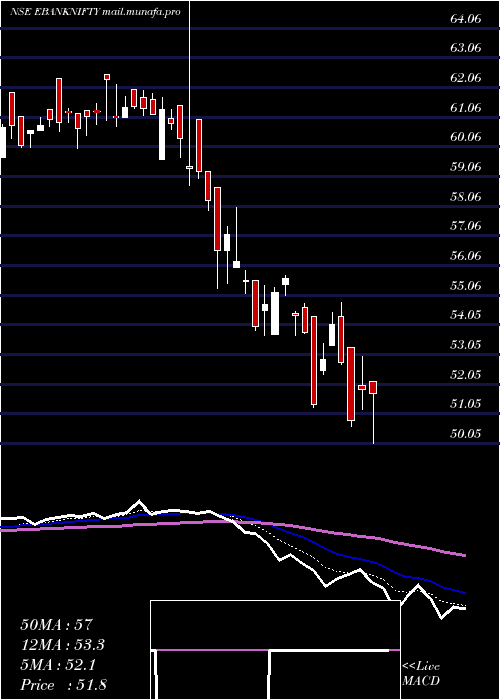
Task: Click the 60.06 price axis label
Action: click(467, 137)
